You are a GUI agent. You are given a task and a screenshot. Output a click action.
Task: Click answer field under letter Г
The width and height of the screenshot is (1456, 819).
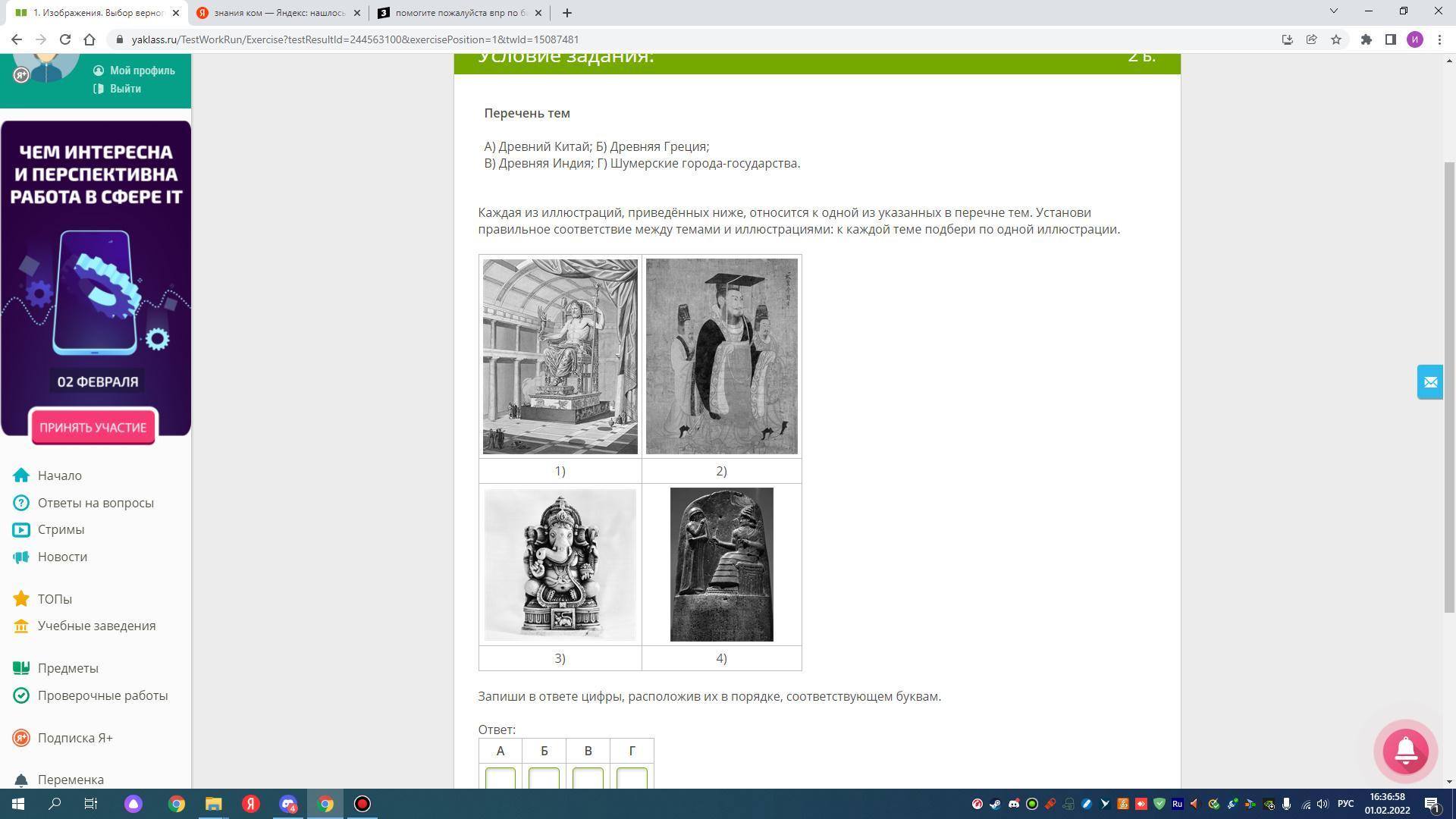[632, 778]
